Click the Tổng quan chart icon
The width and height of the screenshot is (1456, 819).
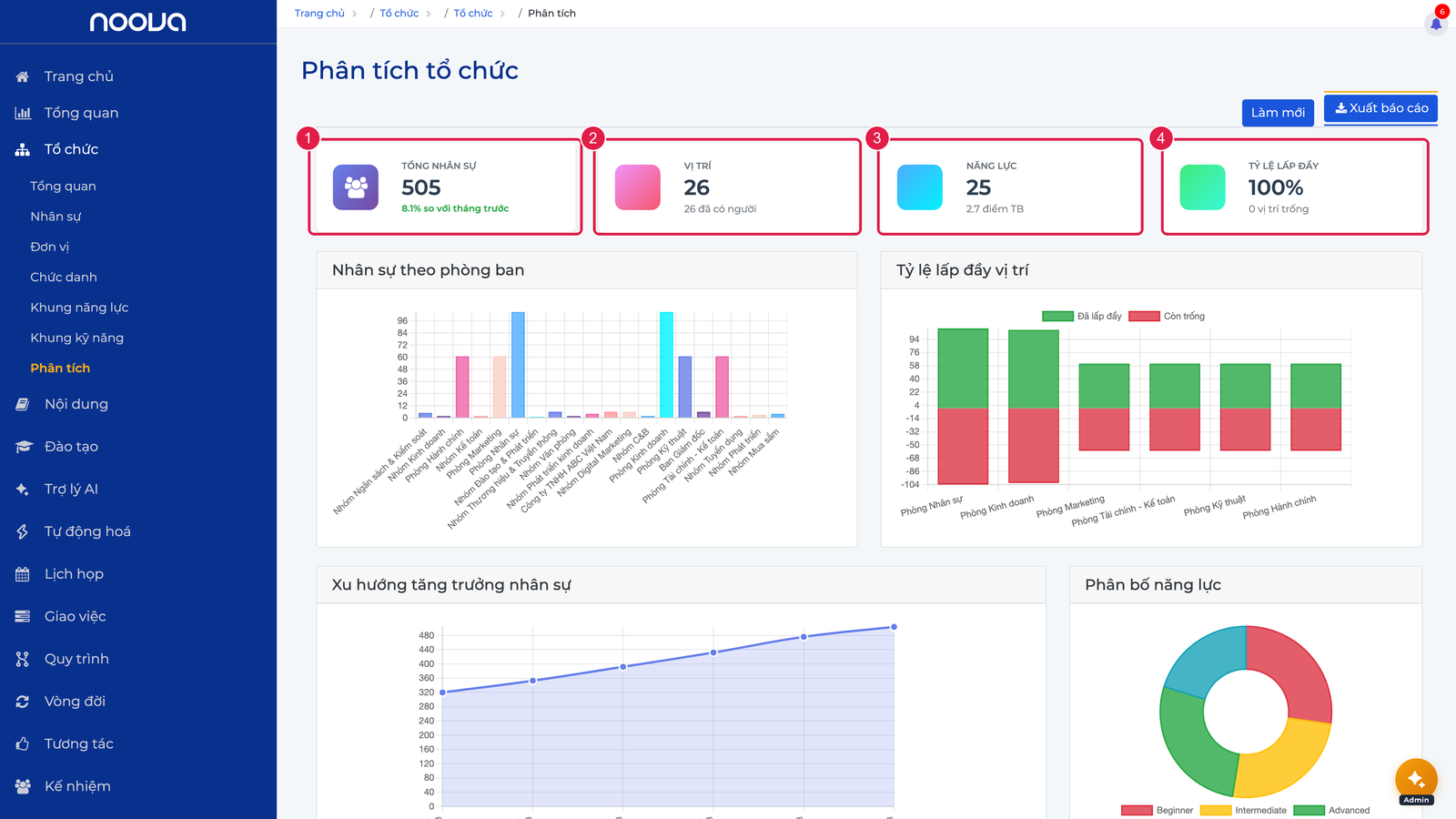(23, 113)
